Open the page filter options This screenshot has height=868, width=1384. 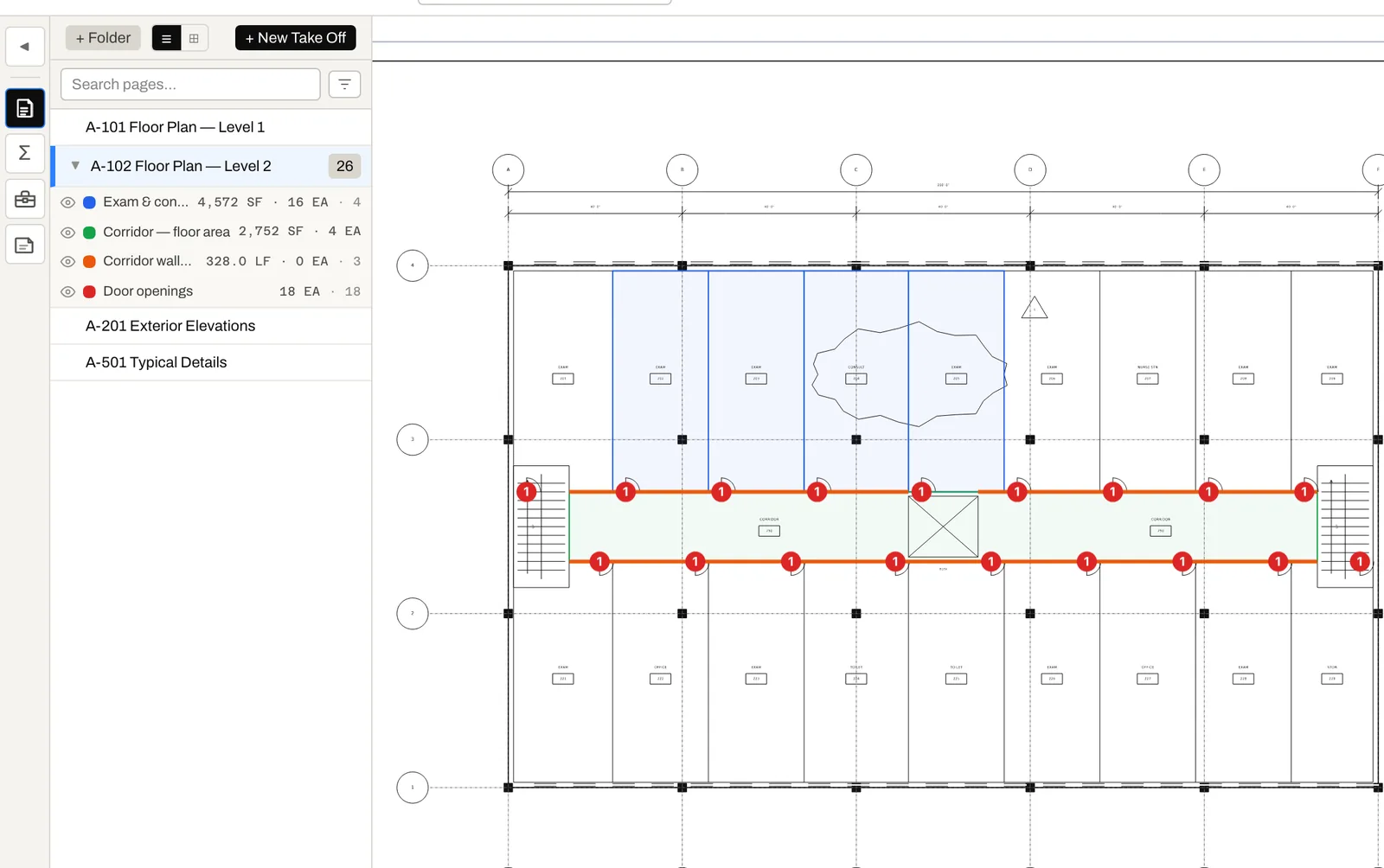(344, 84)
